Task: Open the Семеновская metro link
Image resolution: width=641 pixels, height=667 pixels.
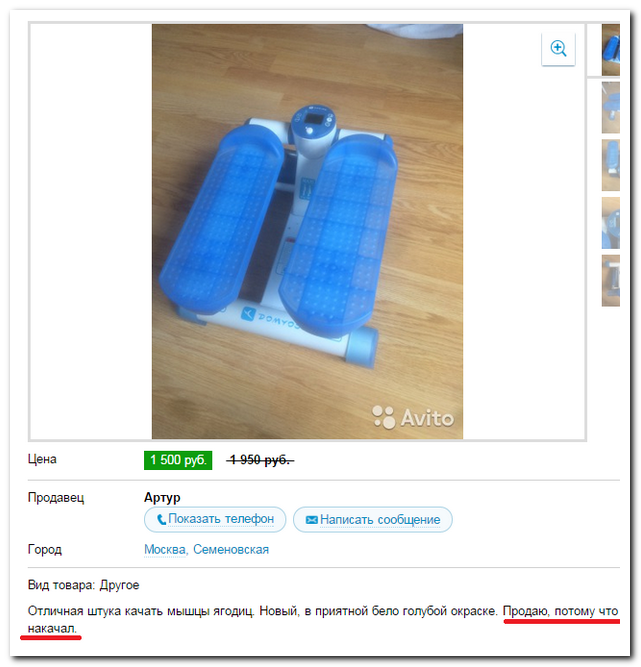Action: point(231,550)
